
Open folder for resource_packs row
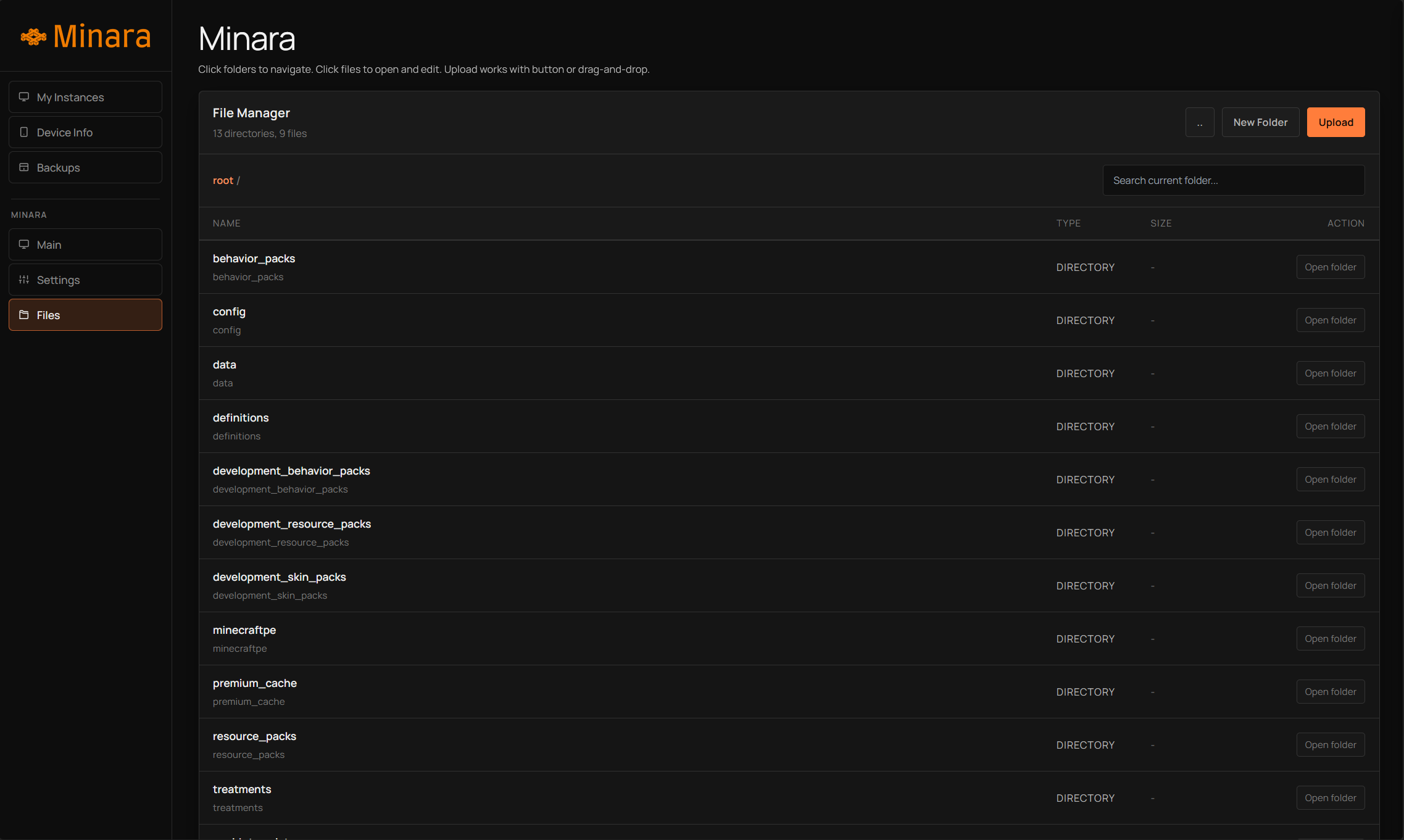click(x=1331, y=745)
